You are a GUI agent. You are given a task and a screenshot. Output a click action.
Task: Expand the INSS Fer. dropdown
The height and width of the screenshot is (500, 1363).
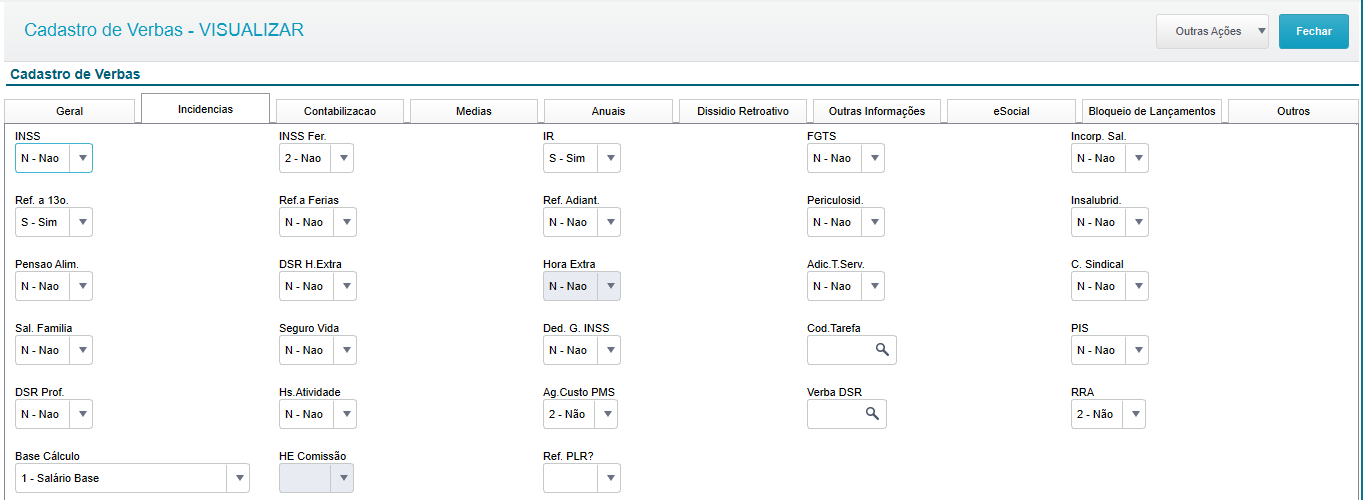(x=318, y=158)
